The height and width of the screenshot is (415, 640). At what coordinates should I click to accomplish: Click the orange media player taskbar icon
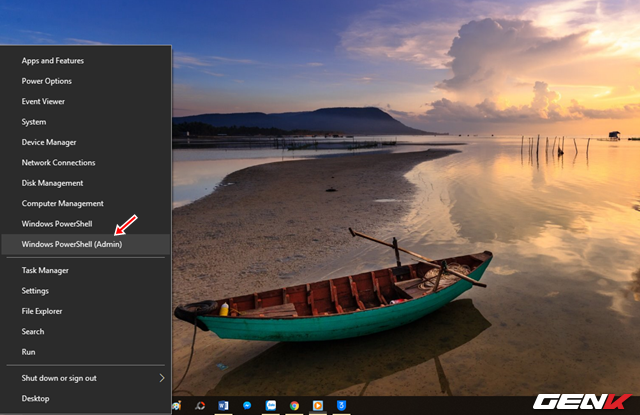(318, 405)
